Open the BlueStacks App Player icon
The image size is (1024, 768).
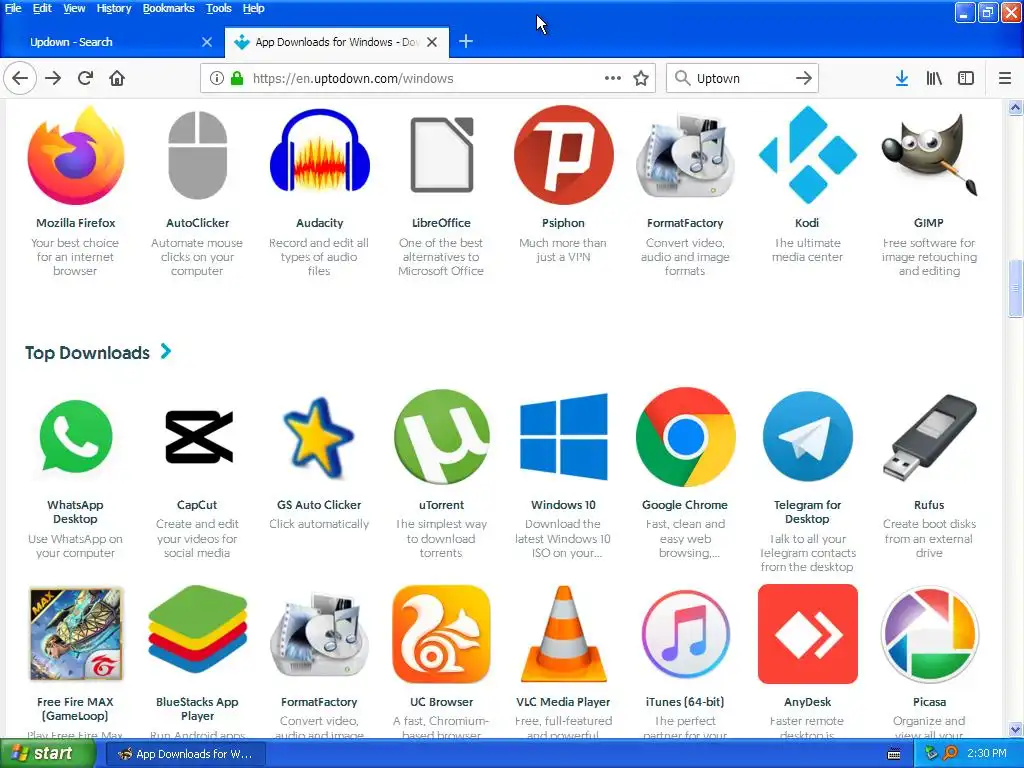198,630
